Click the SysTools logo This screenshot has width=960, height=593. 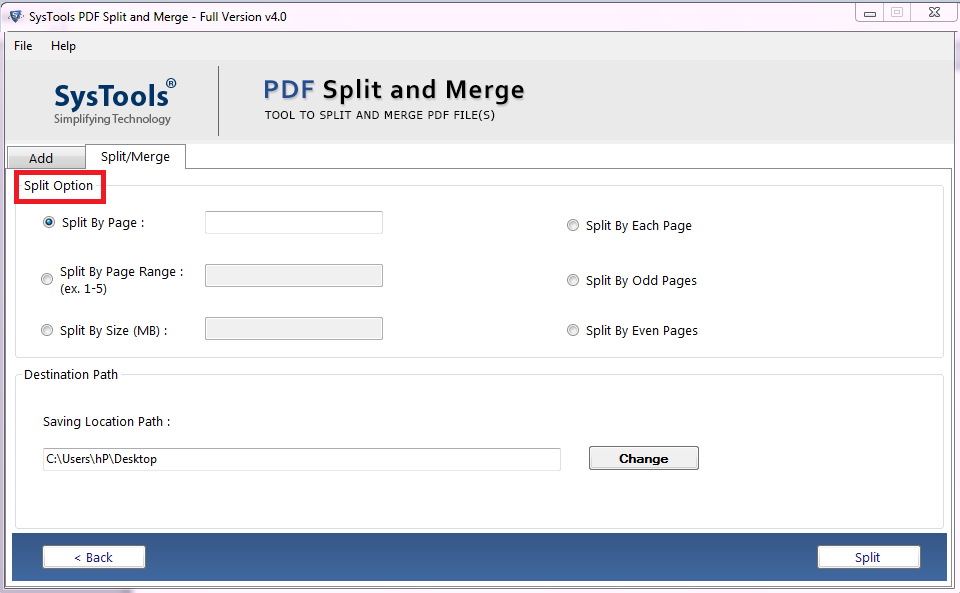click(113, 98)
